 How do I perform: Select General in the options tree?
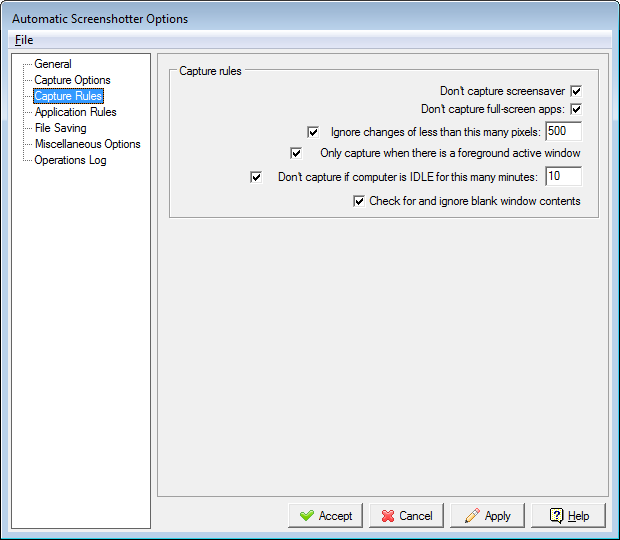coord(53,64)
